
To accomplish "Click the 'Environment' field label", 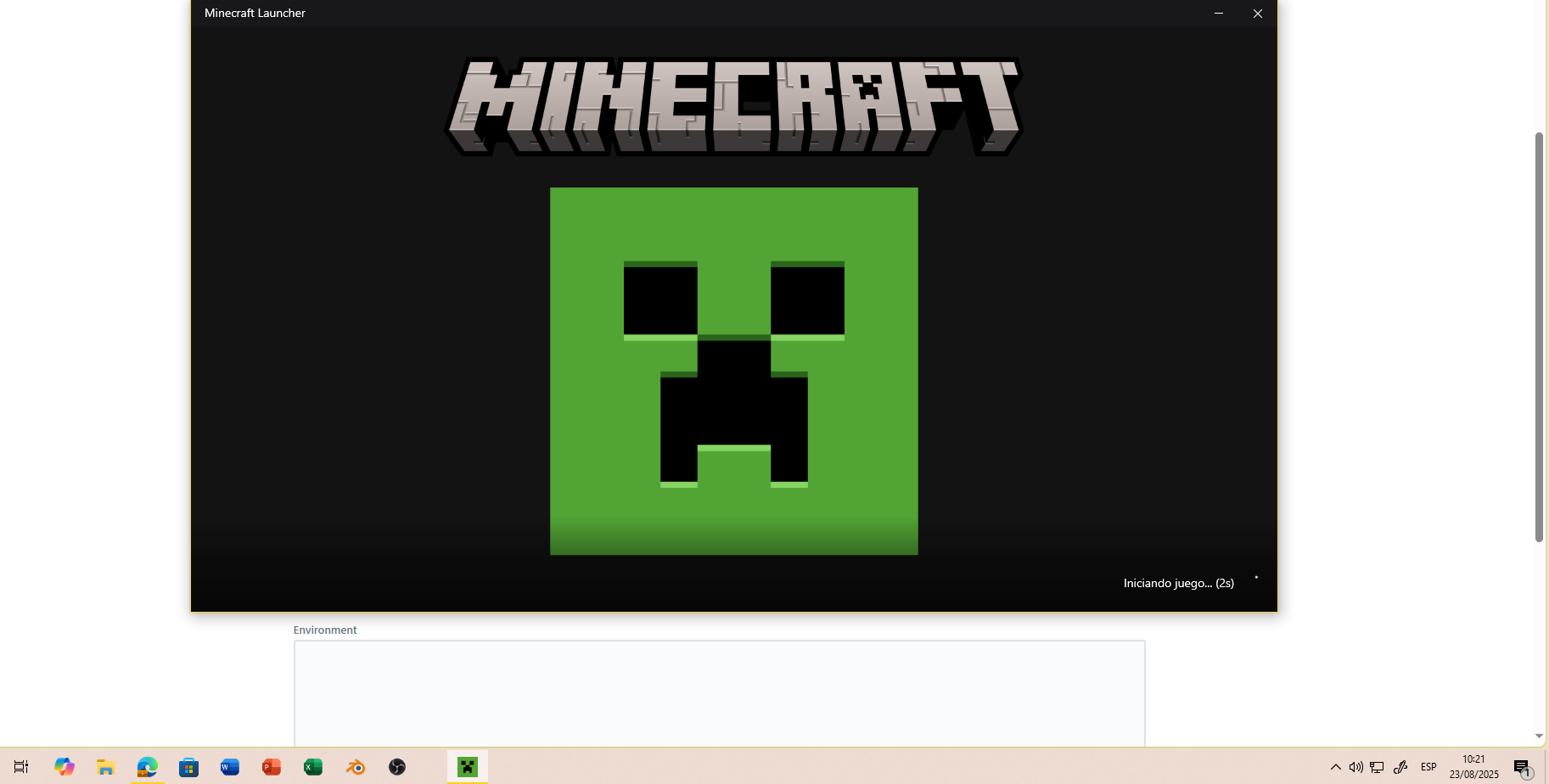I will (325, 630).
